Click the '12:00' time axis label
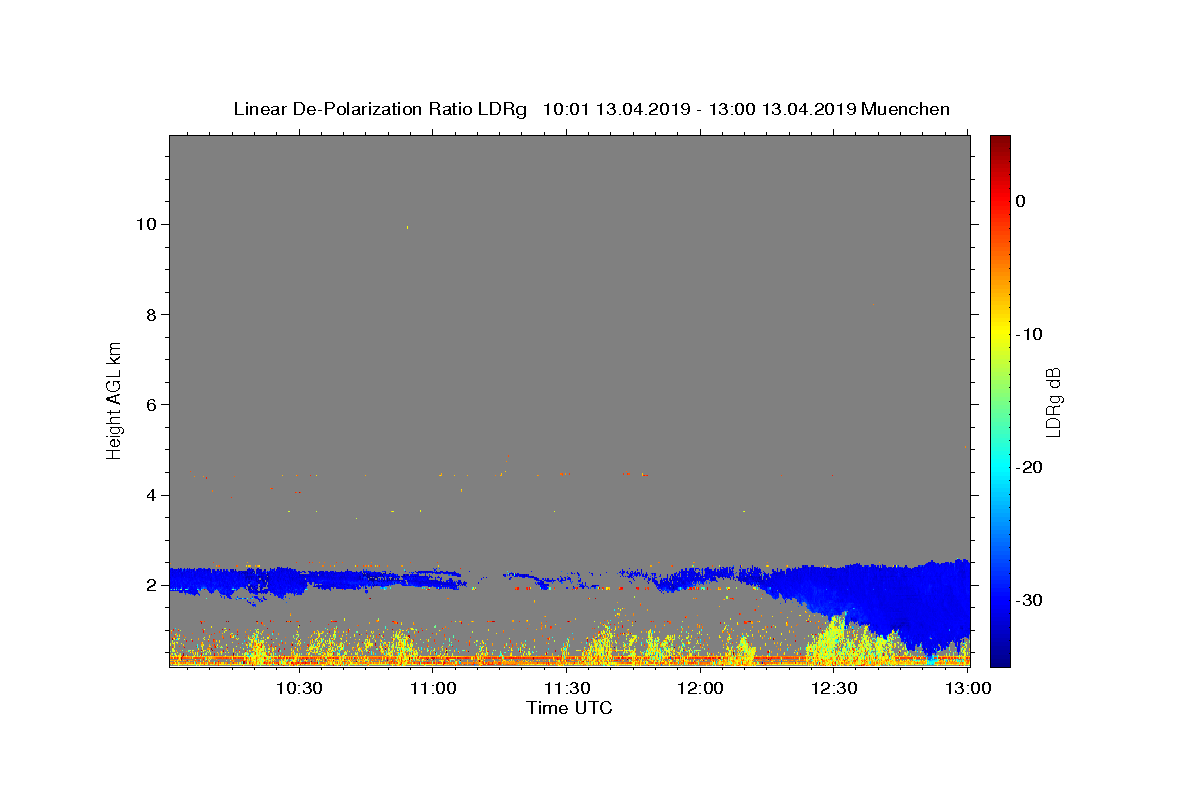Screen dimensions: 1200x800 point(701,688)
